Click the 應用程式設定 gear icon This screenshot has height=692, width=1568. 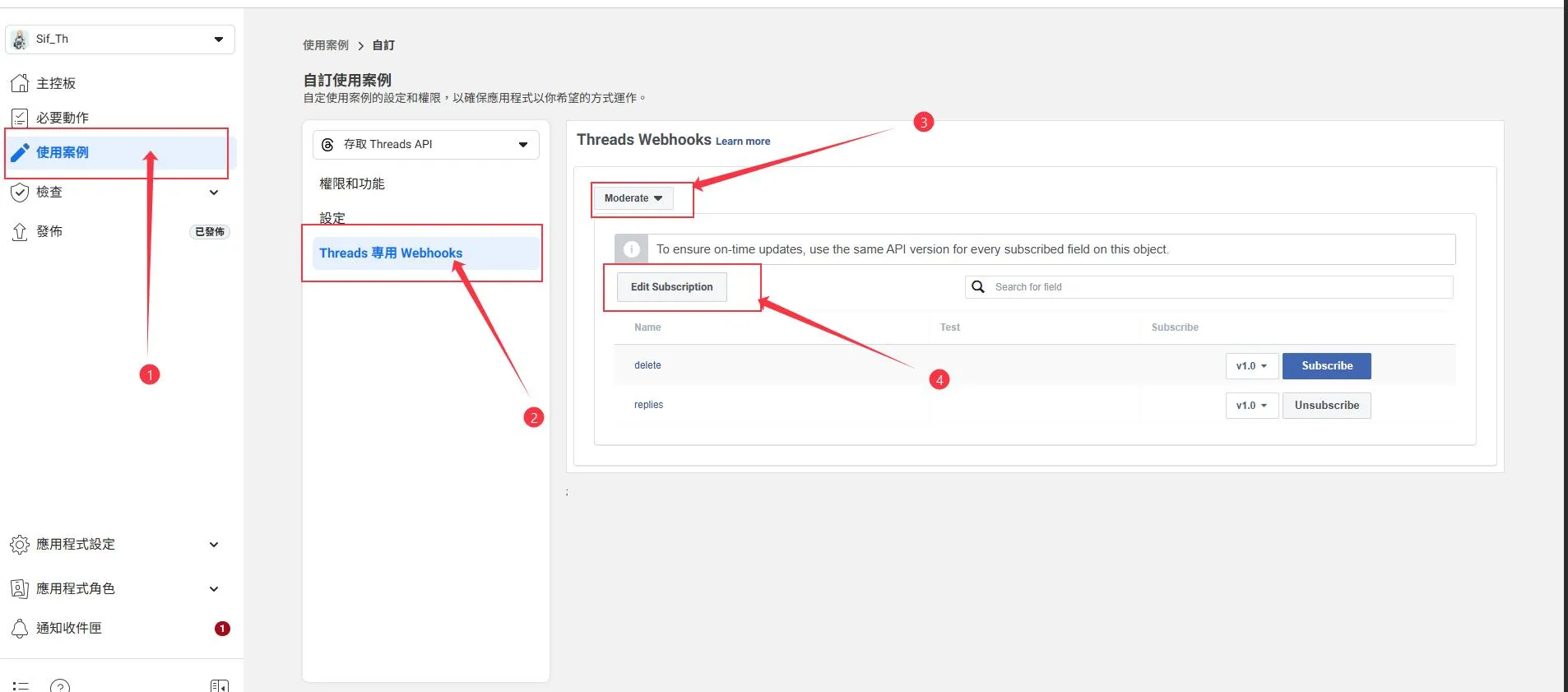coord(20,545)
